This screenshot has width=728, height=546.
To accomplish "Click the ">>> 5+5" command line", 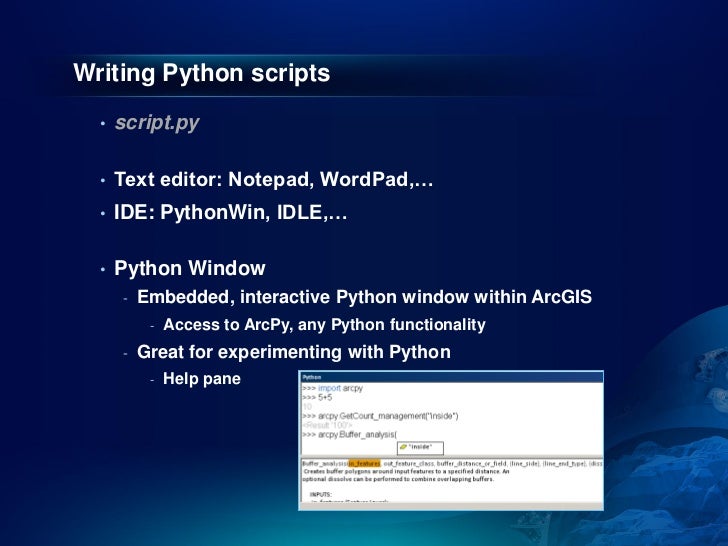I will click(x=317, y=397).
